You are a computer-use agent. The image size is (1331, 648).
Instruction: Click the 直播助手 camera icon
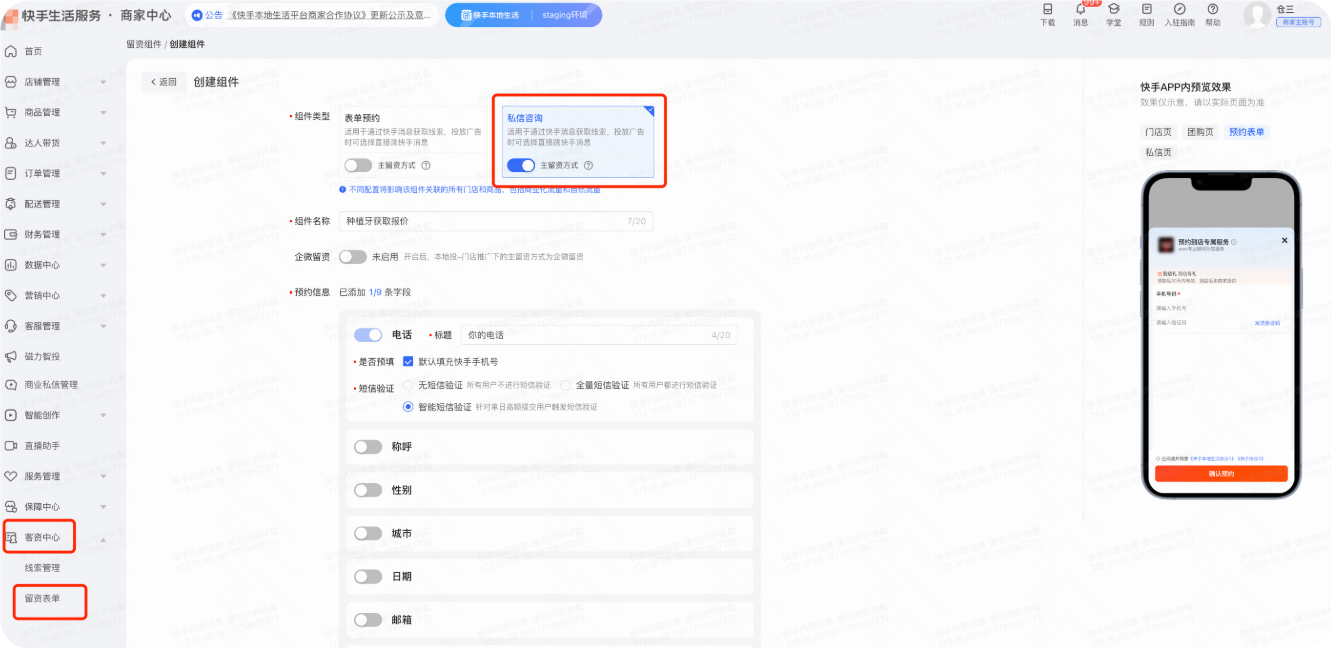point(11,445)
